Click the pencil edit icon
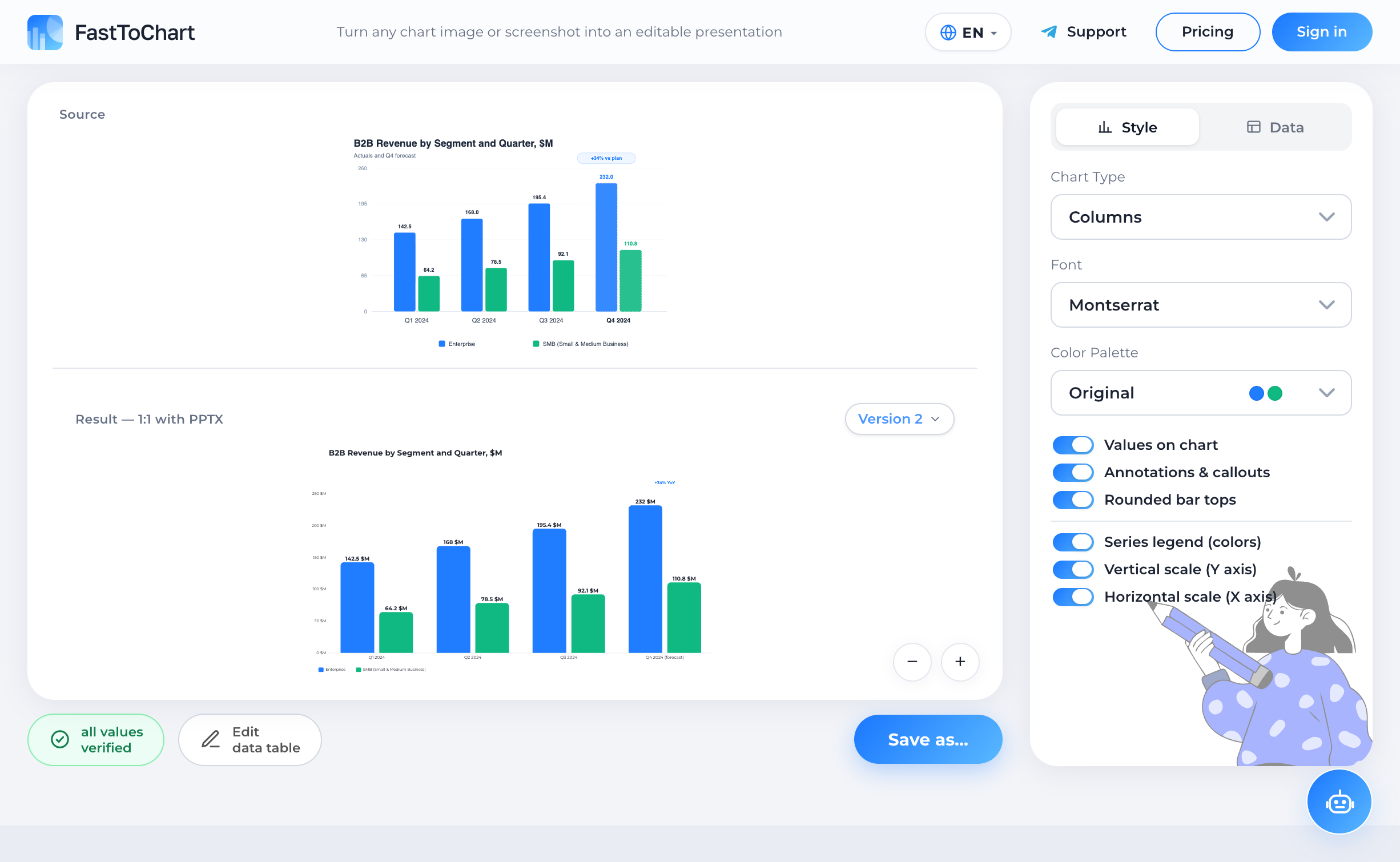This screenshot has height=862, width=1400. [211, 739]
